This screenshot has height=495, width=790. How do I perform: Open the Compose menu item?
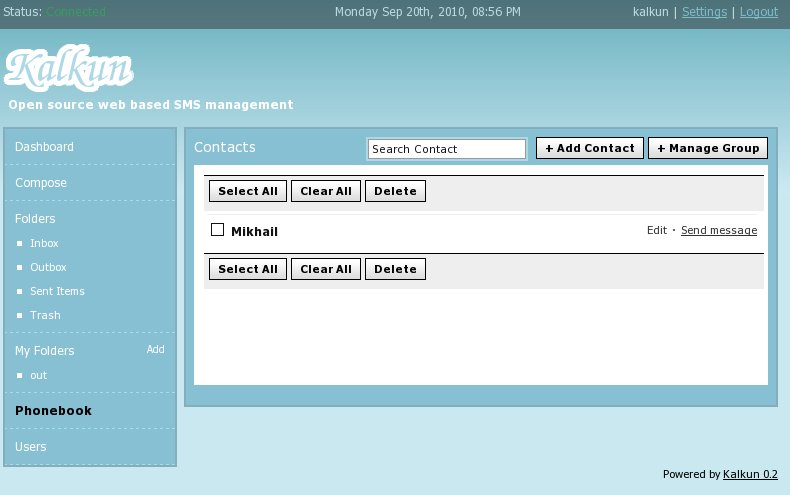point(41,182)
